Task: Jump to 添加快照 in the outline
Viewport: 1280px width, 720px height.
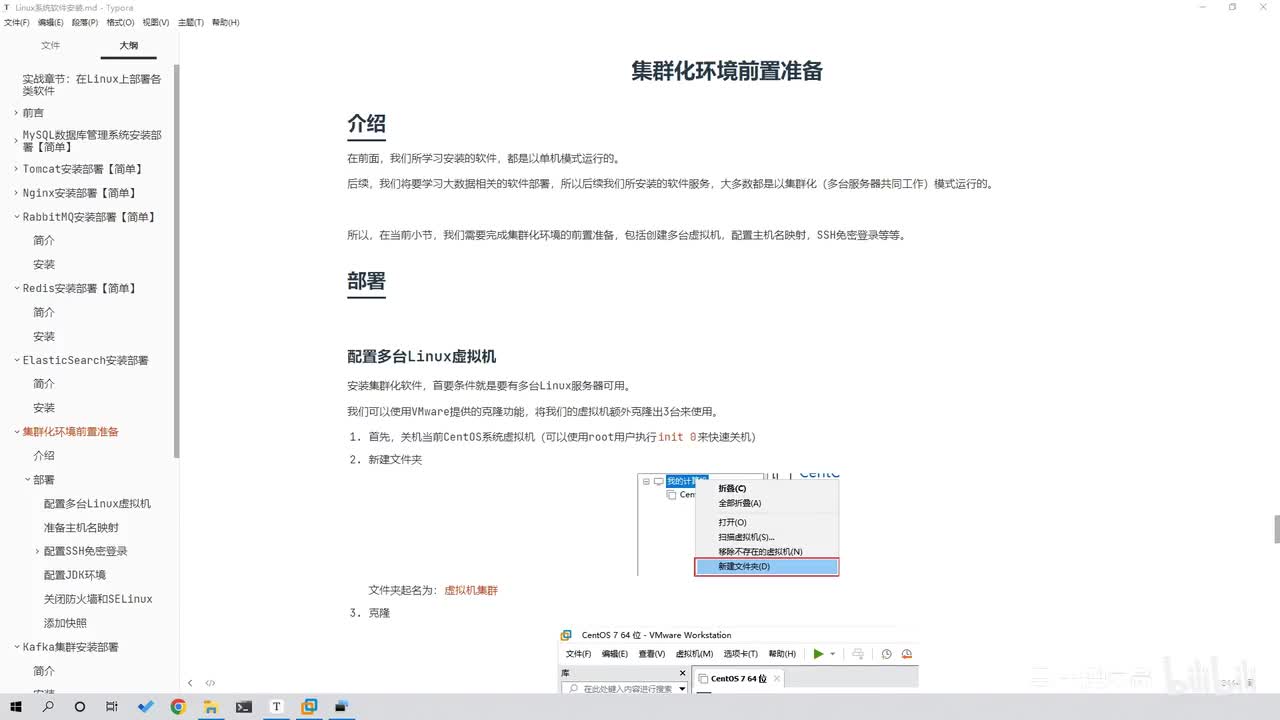Action: point(65,623)
